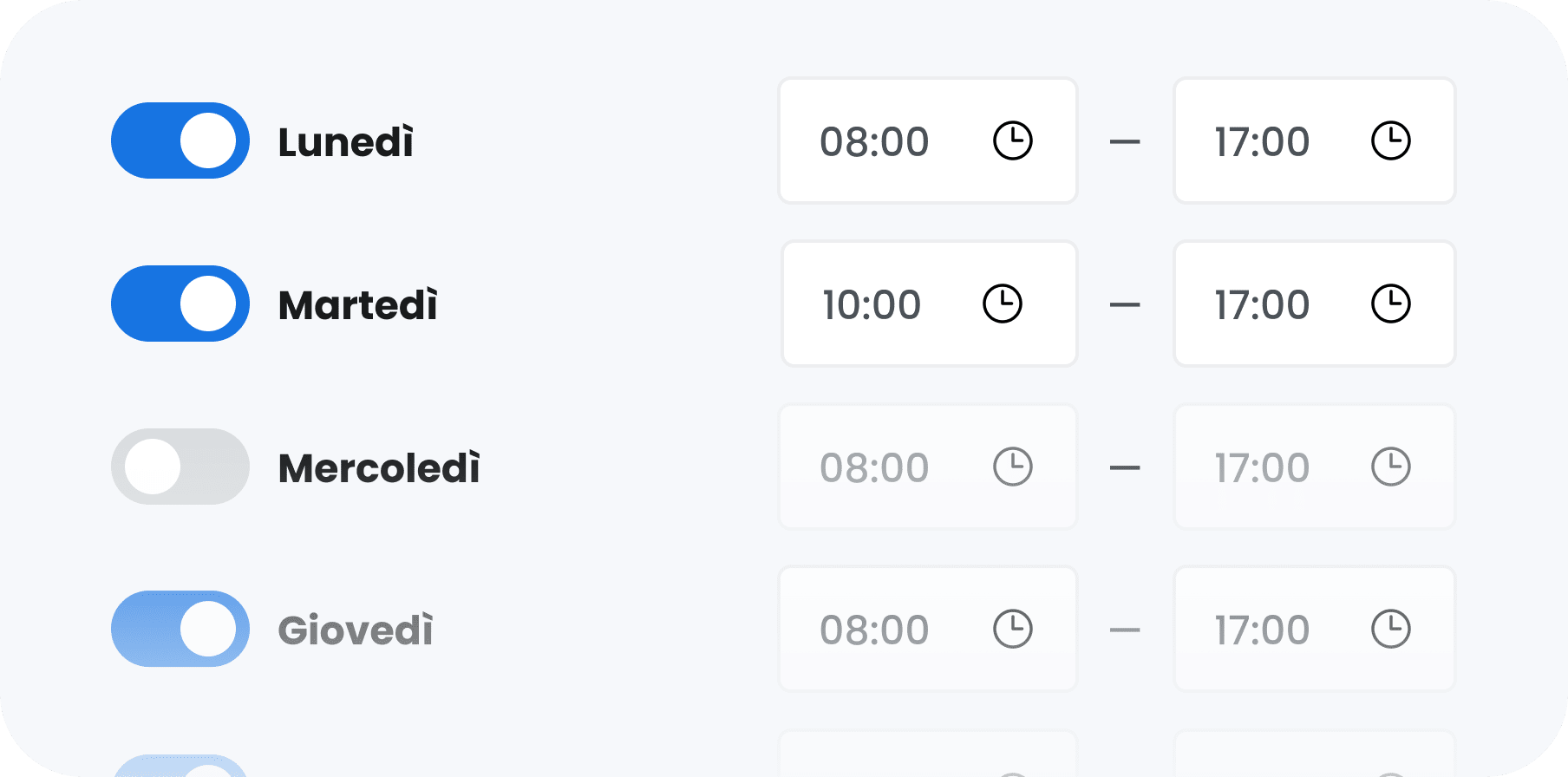The height and width of the screenshot is (777, 1568).
Task: Open the clock picker for Lunedì start time
Action: 1011,141
